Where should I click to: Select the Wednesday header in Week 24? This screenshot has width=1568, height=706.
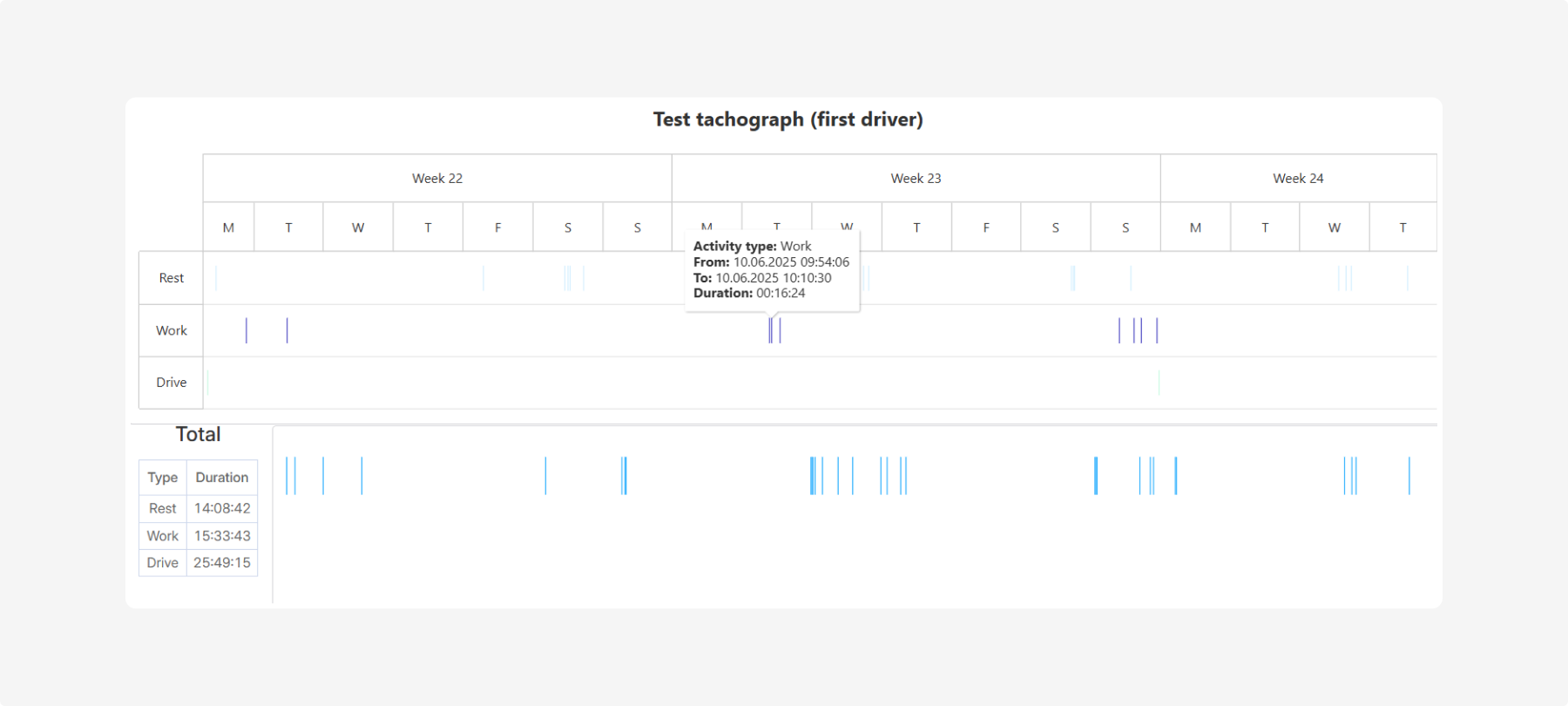(1334, 227)
